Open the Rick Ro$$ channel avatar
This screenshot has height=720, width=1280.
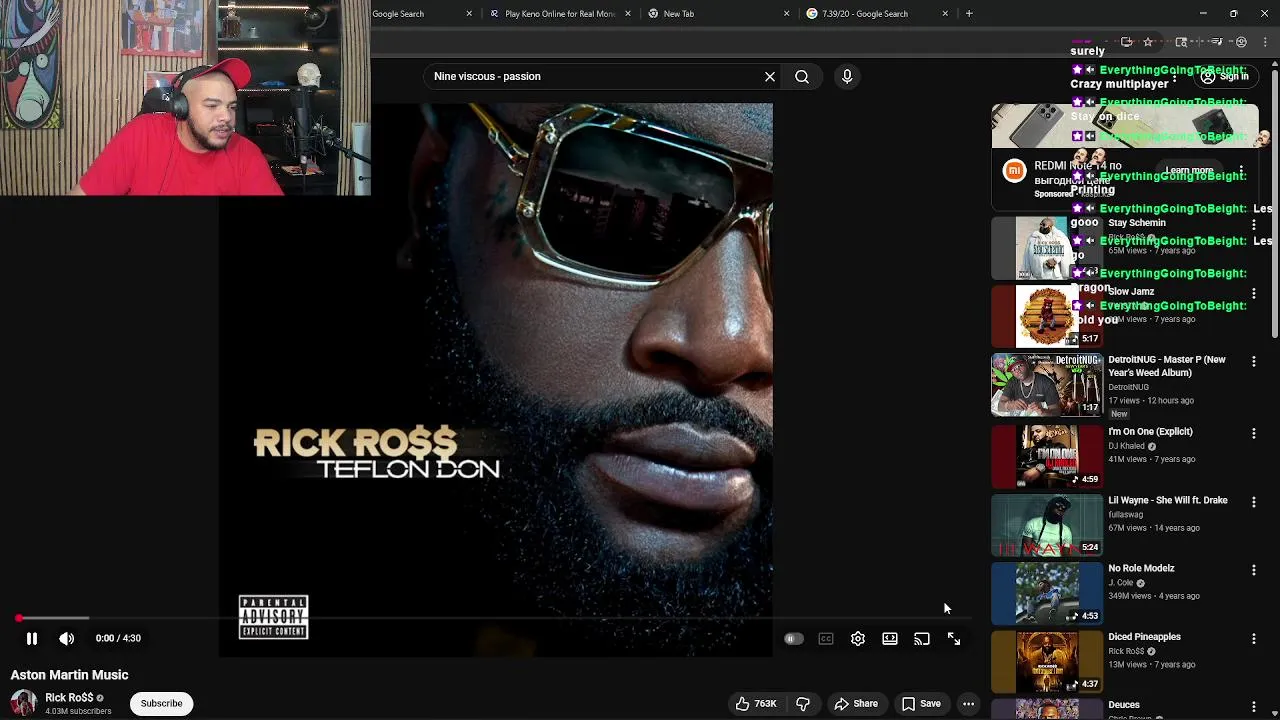click(24, 703)
